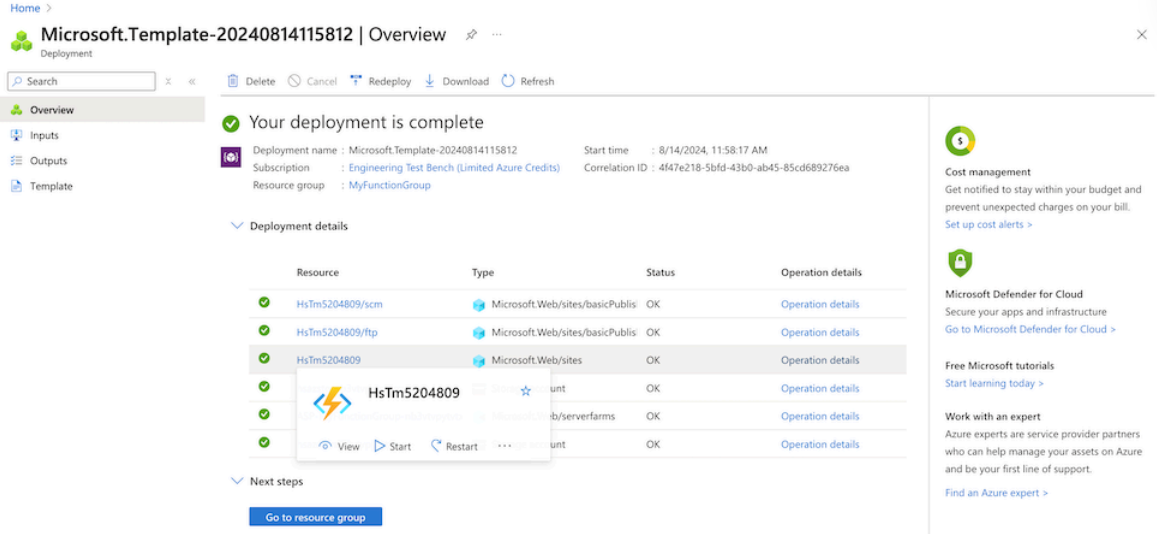Screen dimensions: 1157x534
Task: Click the Correlation ID value
Action: point(753,167)
